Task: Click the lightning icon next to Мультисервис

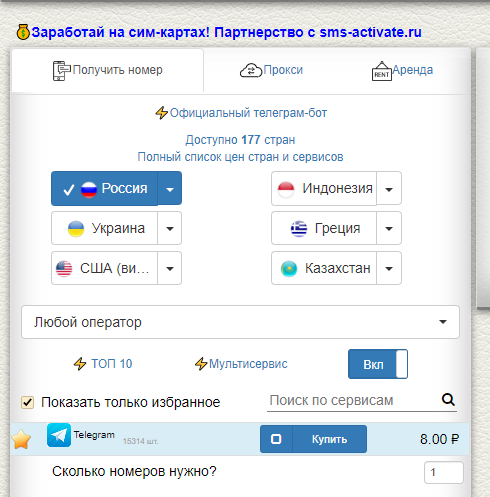Action: pyautogui.click(x=201, y=364)
